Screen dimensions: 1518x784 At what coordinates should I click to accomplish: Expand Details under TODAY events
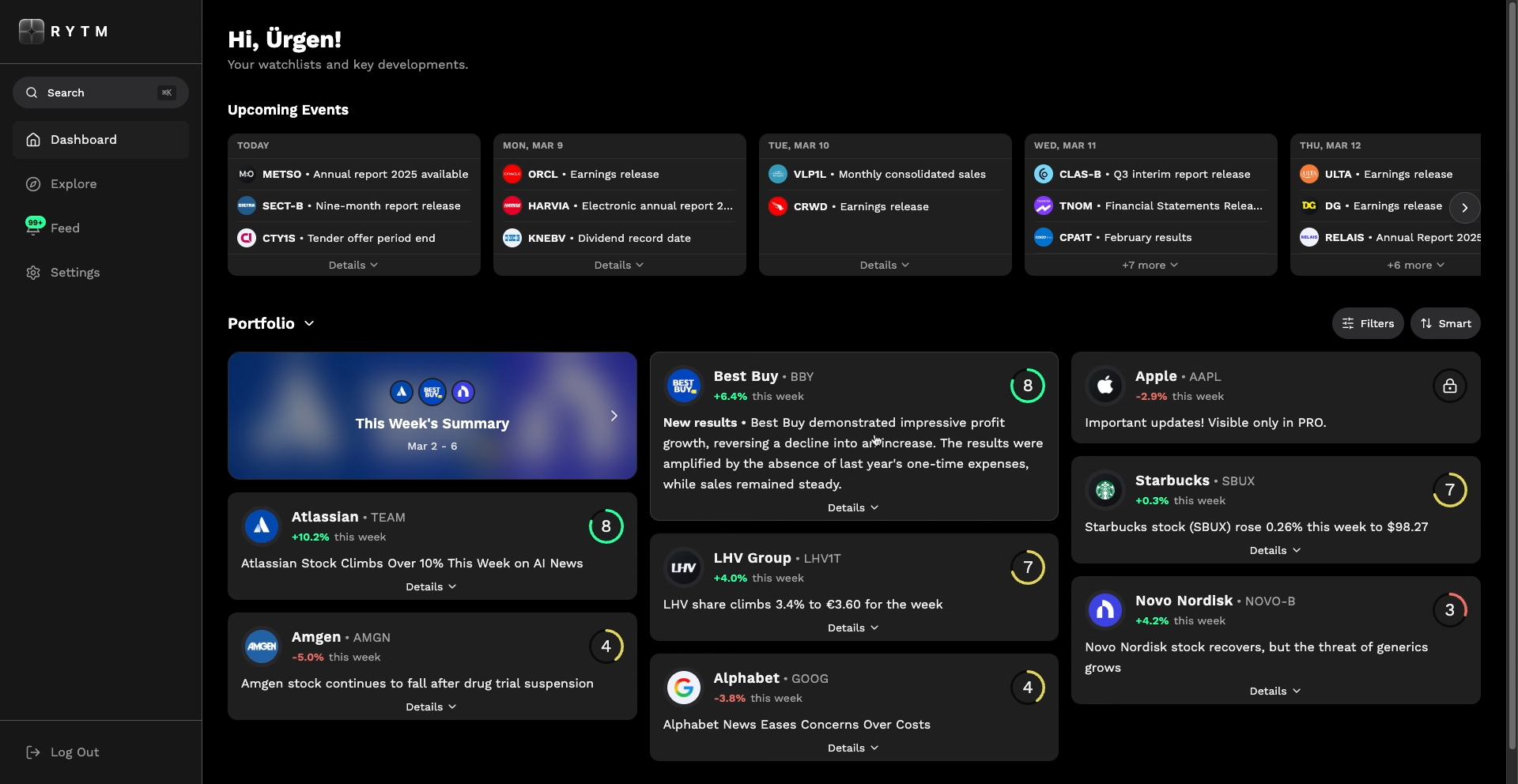click(353, 265)
